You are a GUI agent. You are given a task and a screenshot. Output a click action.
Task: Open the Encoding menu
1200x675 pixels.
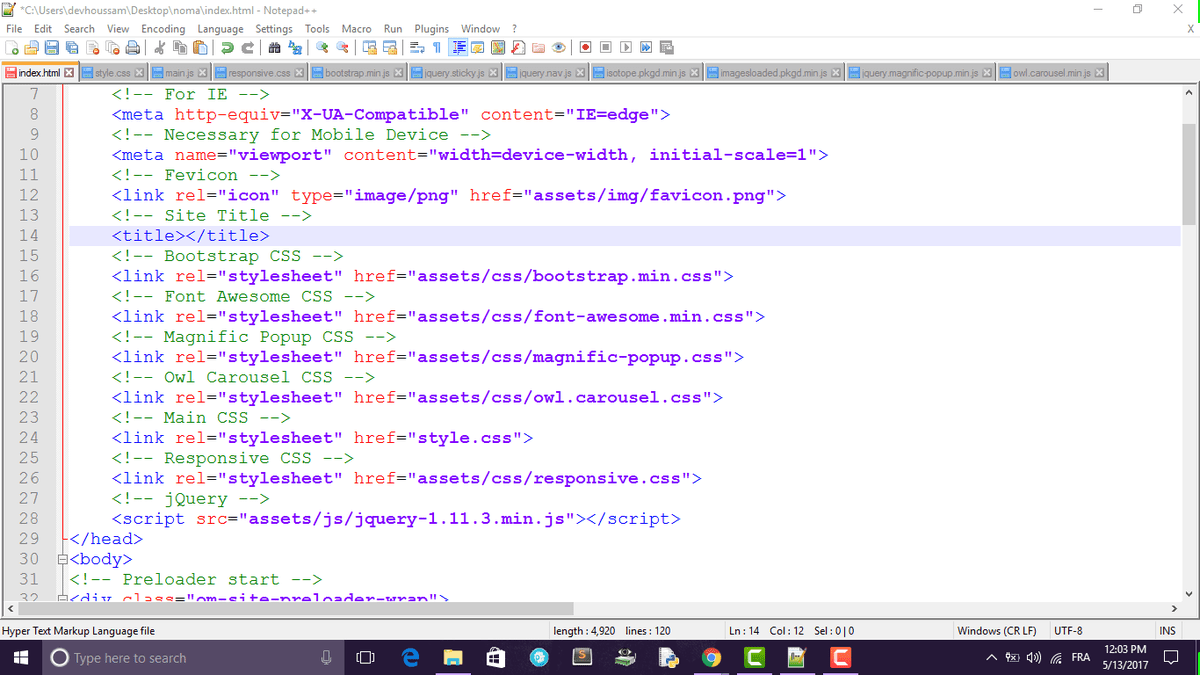coord(162,29)
